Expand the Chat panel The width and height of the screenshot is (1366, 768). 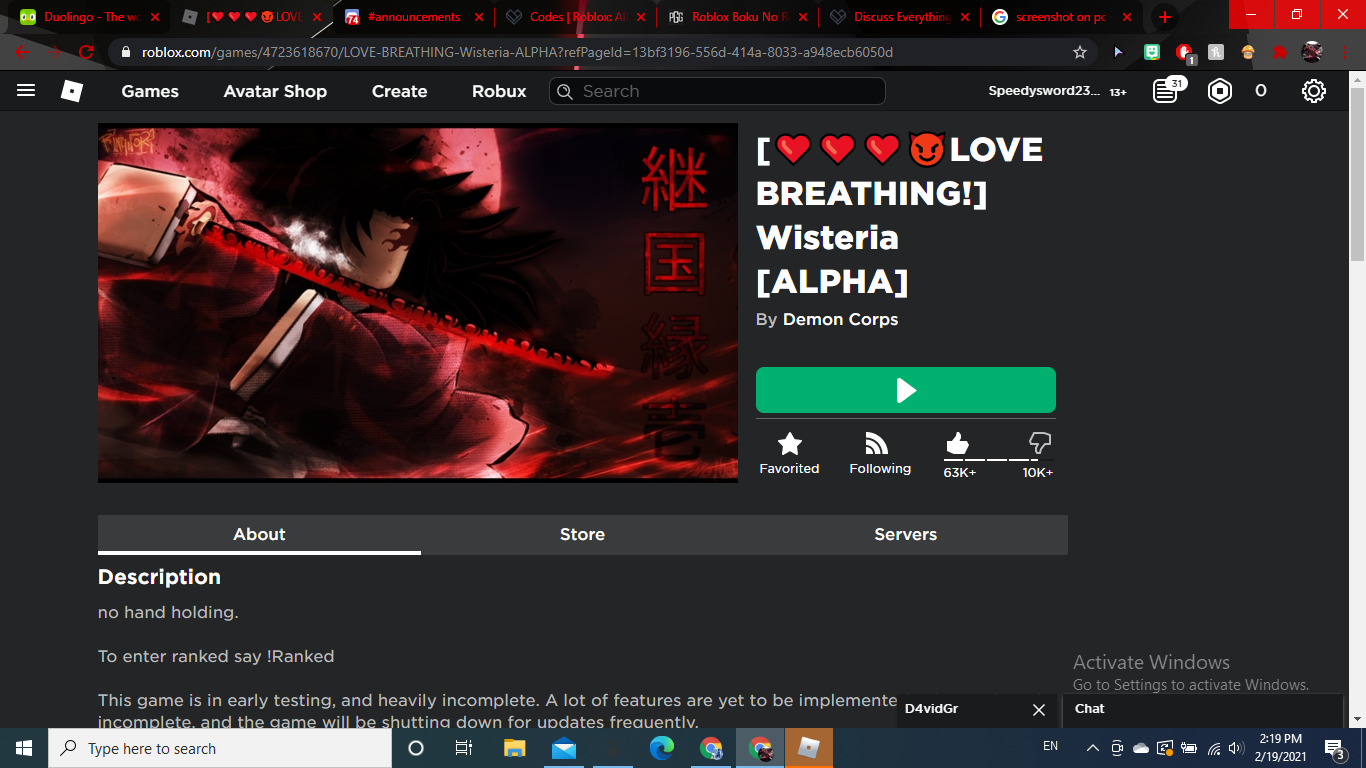1202,709
